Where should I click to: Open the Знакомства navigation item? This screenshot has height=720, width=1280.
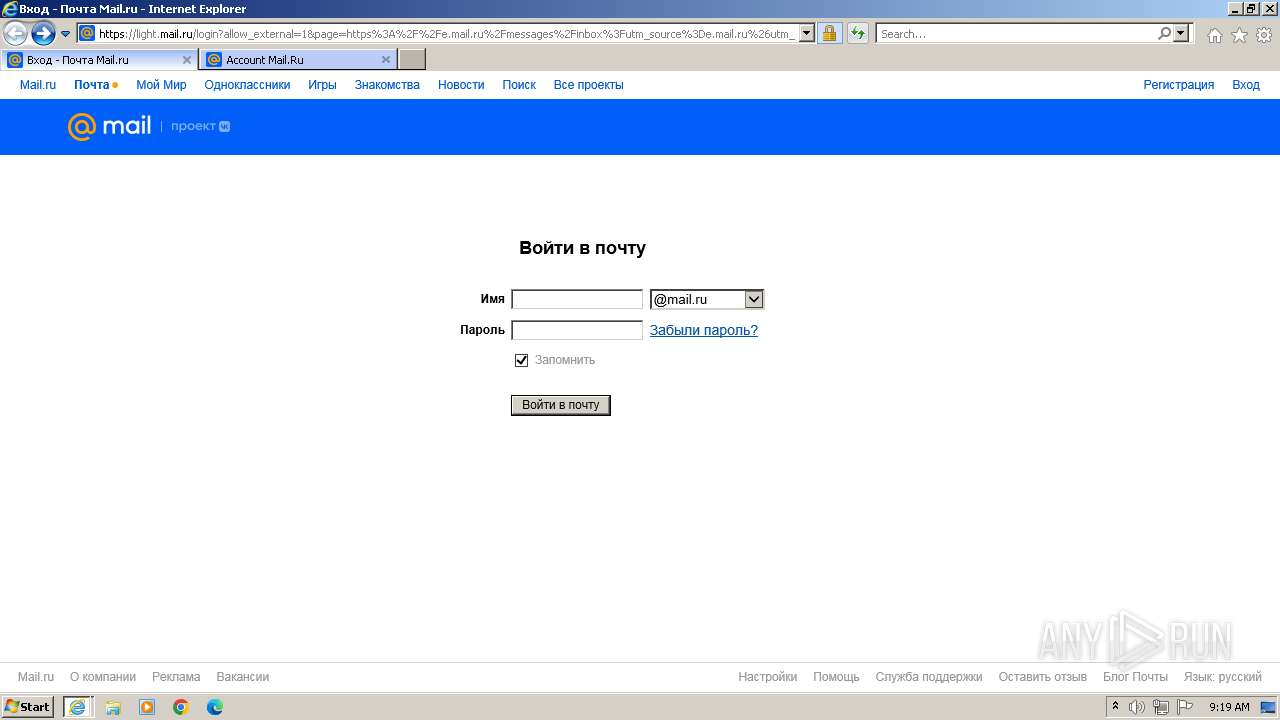(387, 85)
